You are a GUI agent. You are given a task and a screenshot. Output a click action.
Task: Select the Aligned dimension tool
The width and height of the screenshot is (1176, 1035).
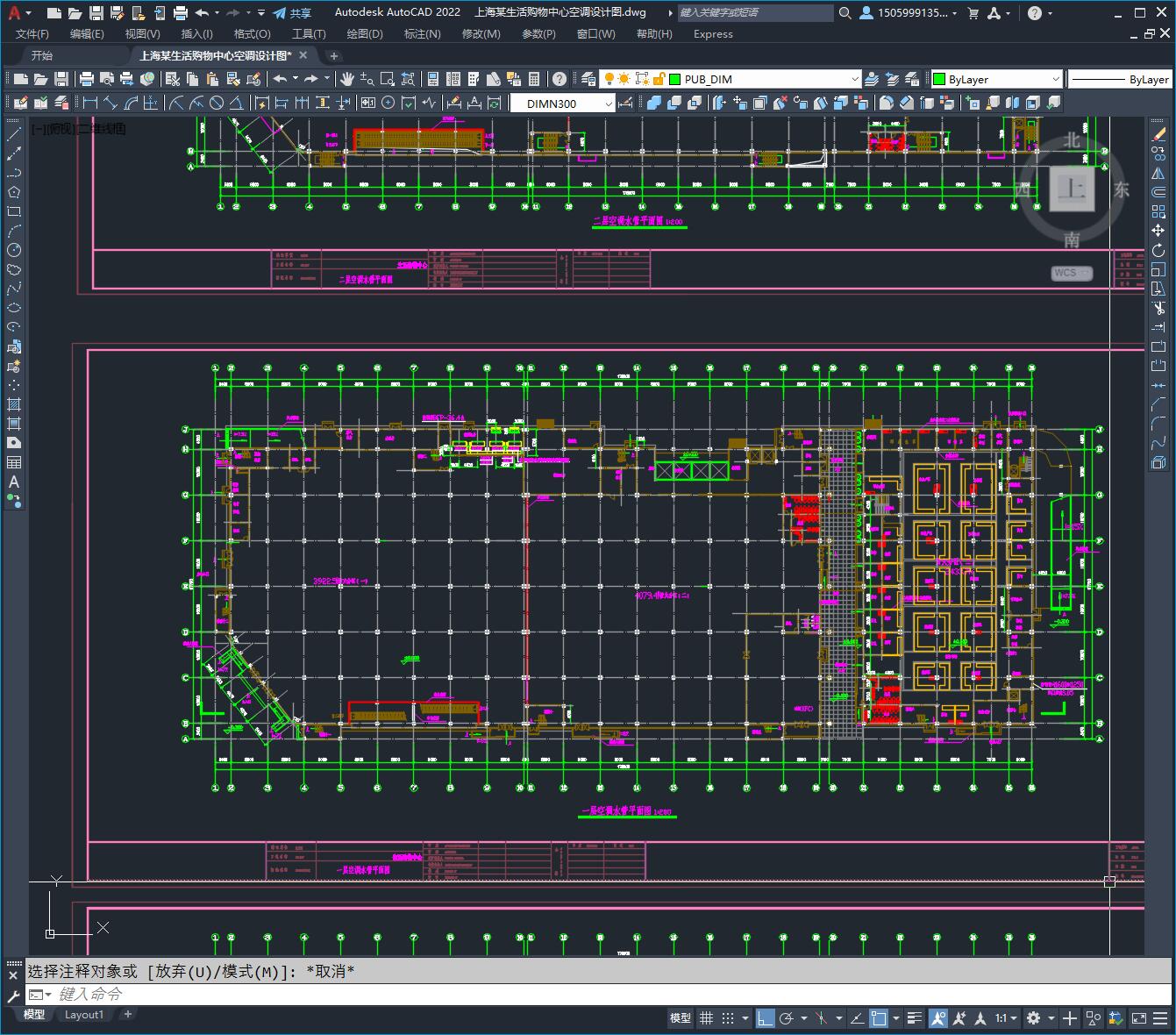tap(110, 103)
